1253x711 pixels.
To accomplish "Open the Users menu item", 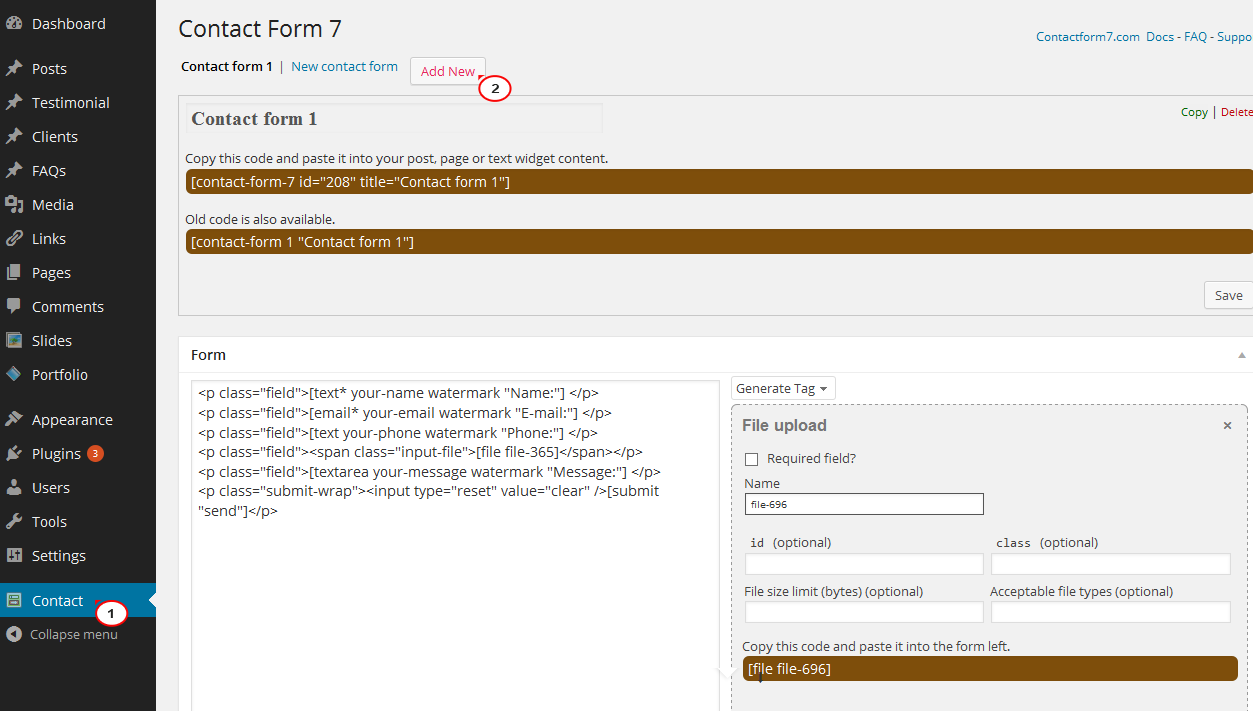I will [50, 488].
